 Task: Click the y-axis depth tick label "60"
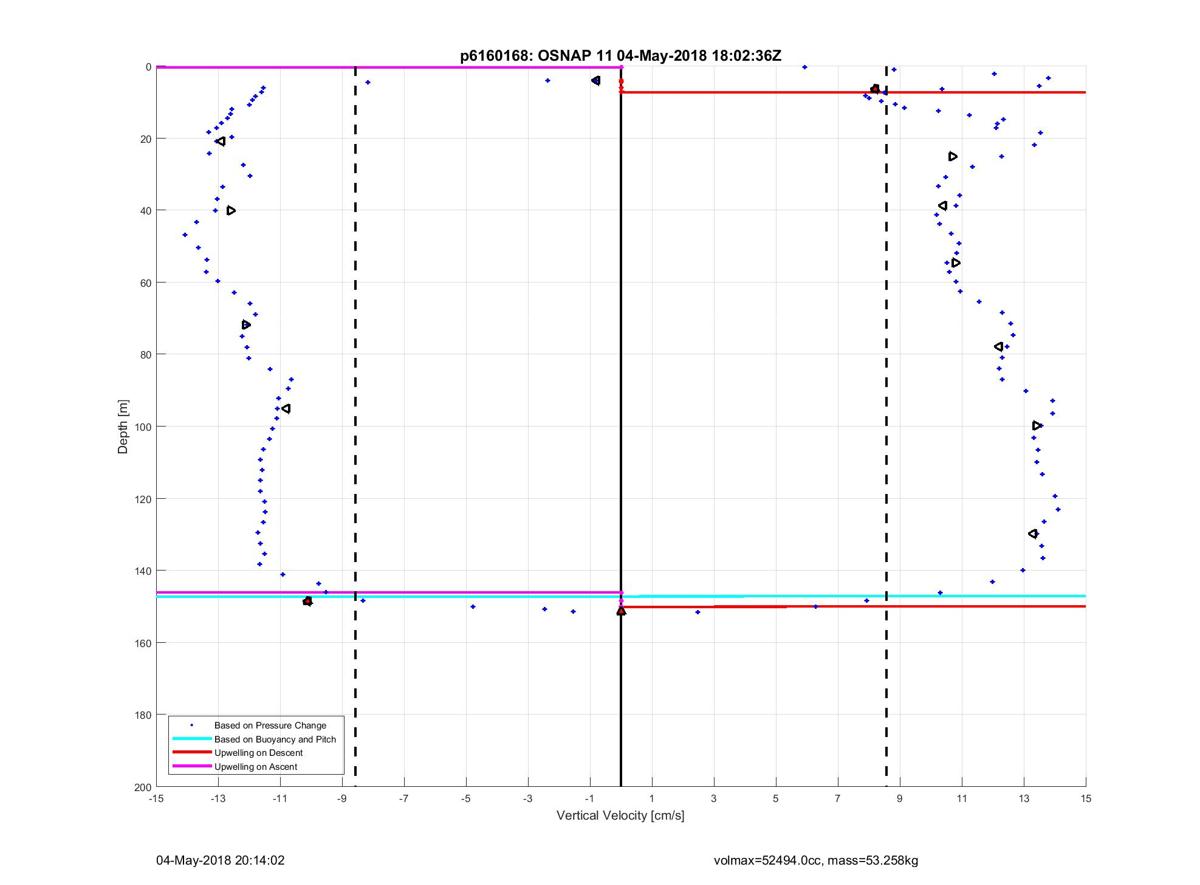145,283
